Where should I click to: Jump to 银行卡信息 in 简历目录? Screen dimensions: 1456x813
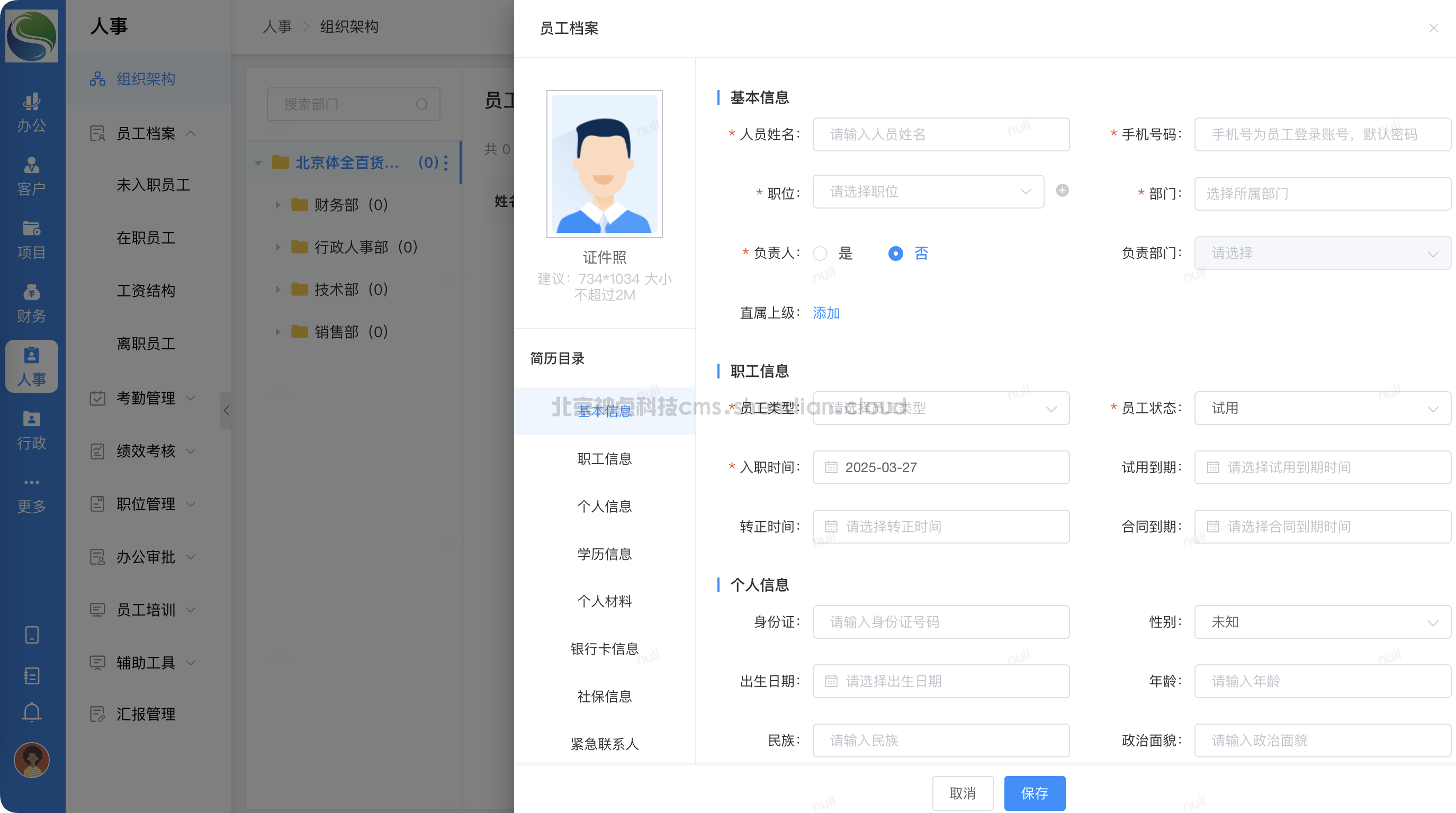(604, 648)
